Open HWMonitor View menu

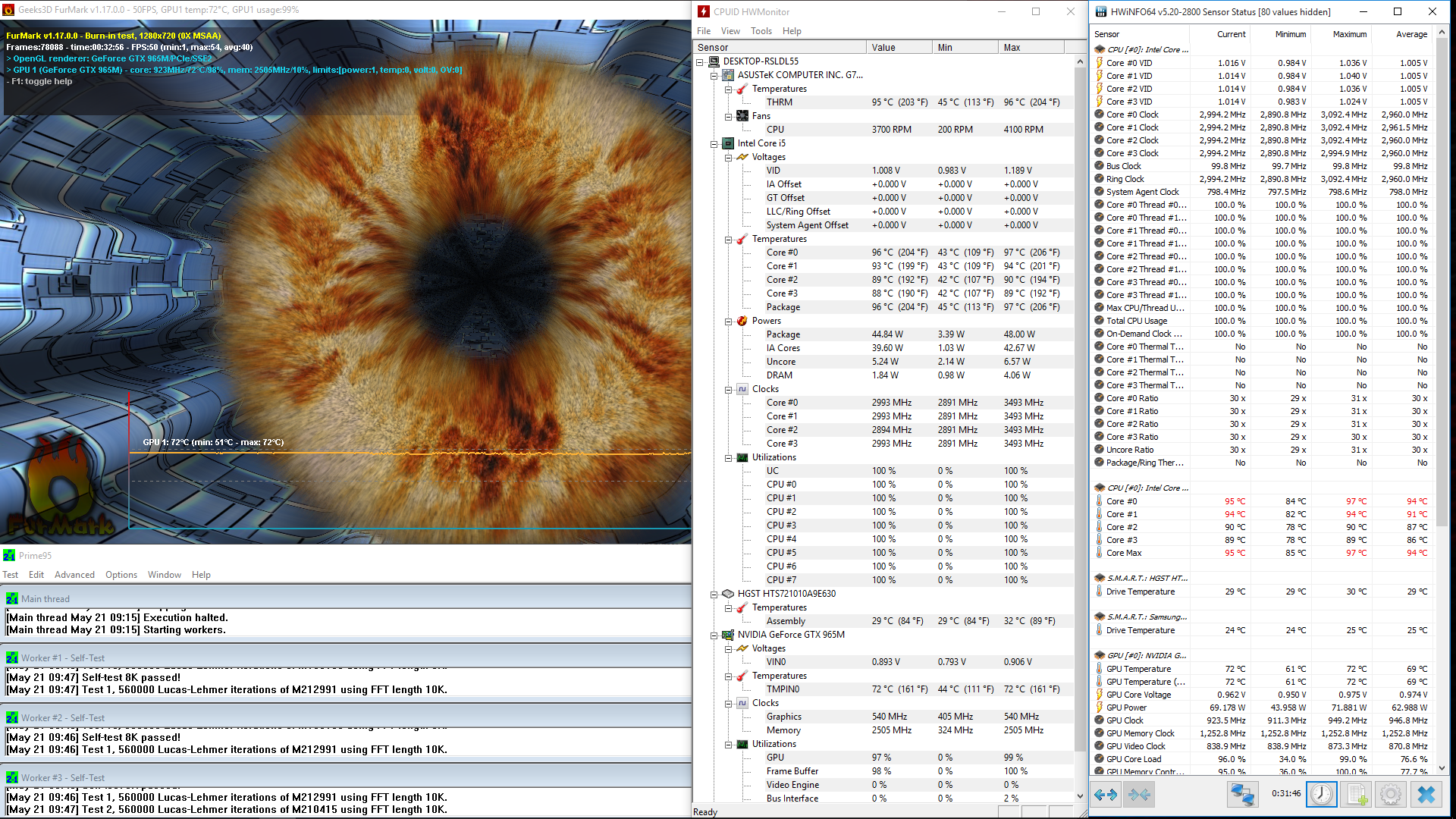click(730, 31)
